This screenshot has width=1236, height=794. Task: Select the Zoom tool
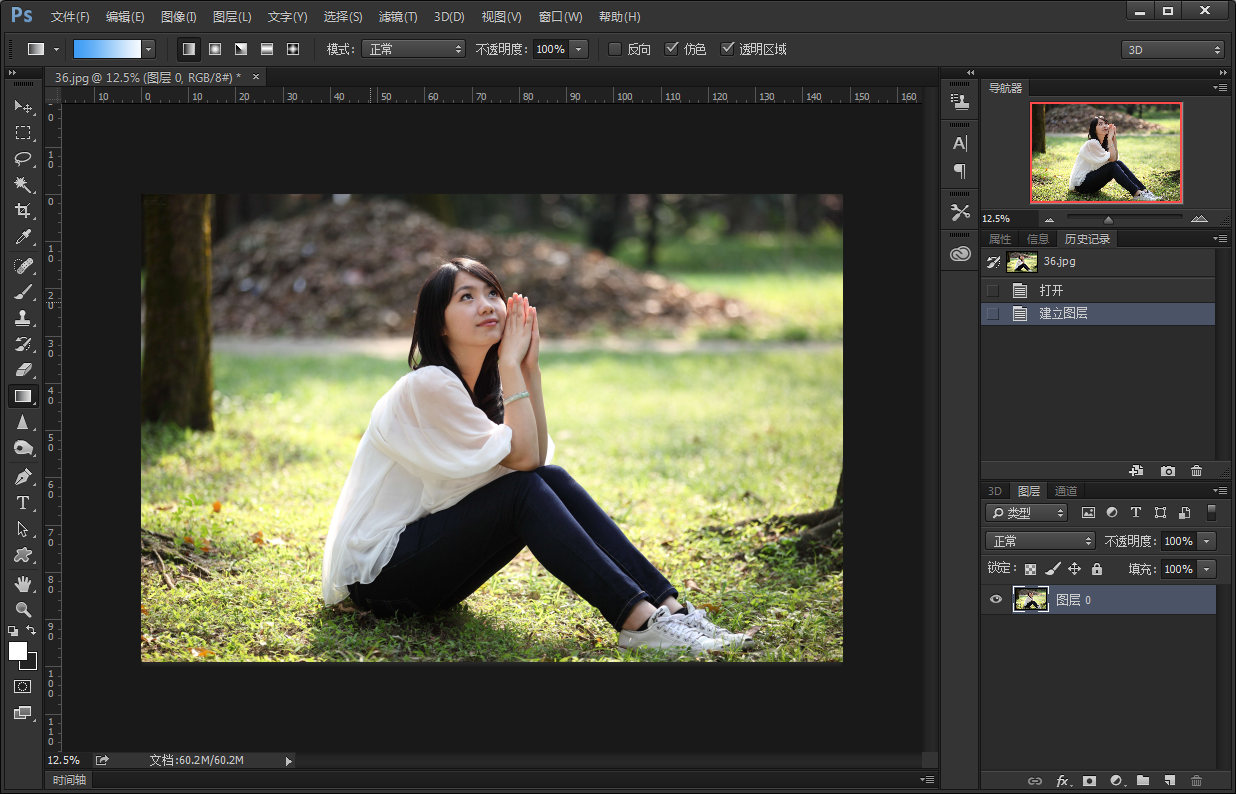point(22,609)
